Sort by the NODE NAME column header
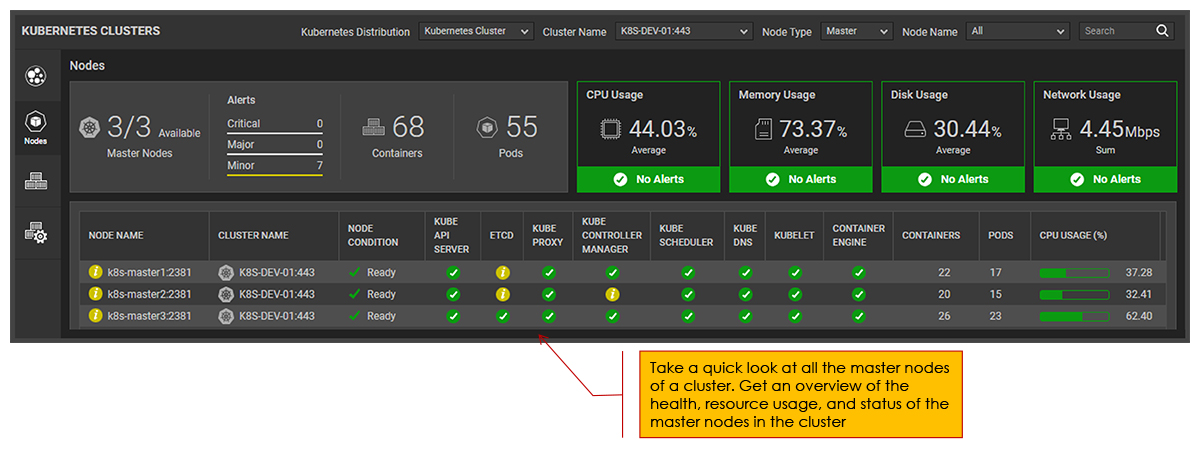1200x449 pixels. pyautogui.click(x=116, y=236)
